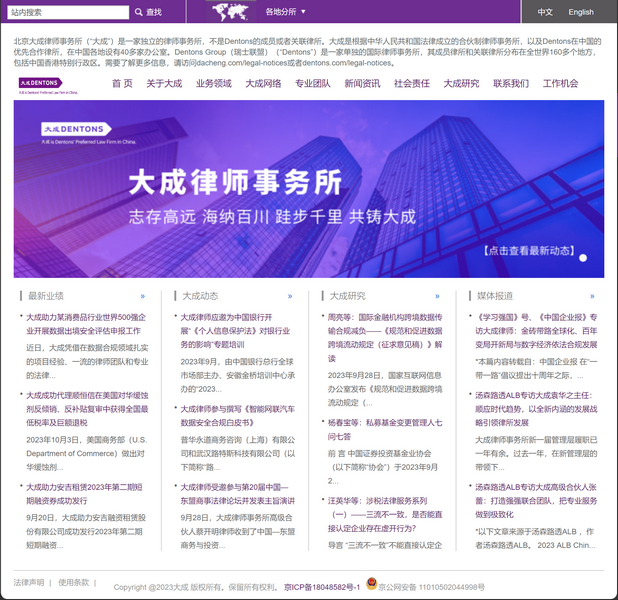Switch language to 中文

[x=545, y=12]
